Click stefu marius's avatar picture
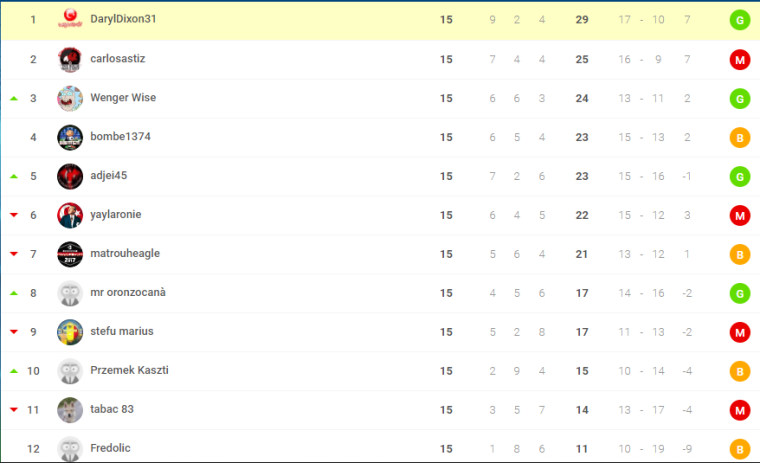 pyautogui.click(x=70, y=332)
